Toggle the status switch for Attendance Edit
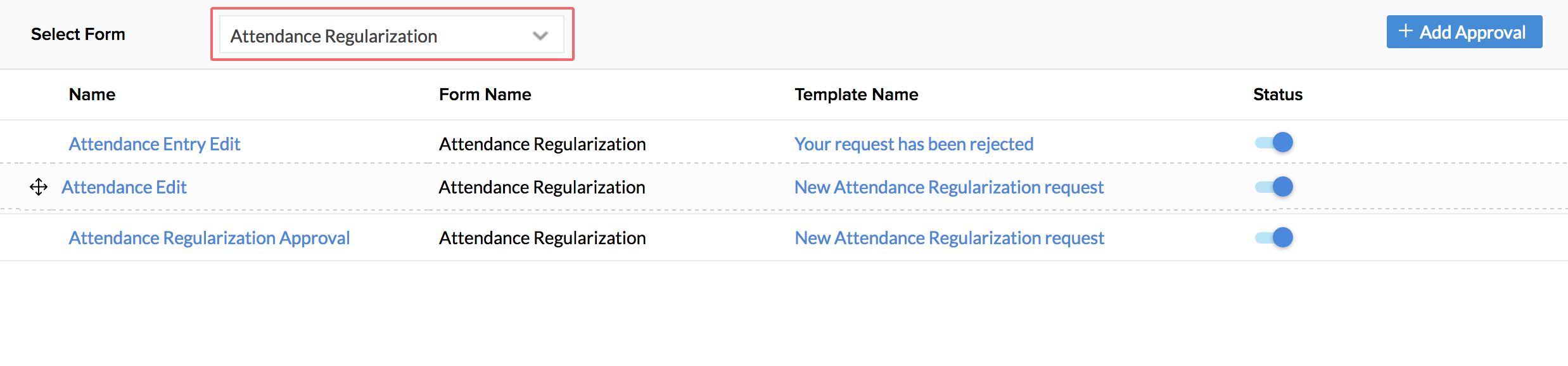 tap(1274, 187)
